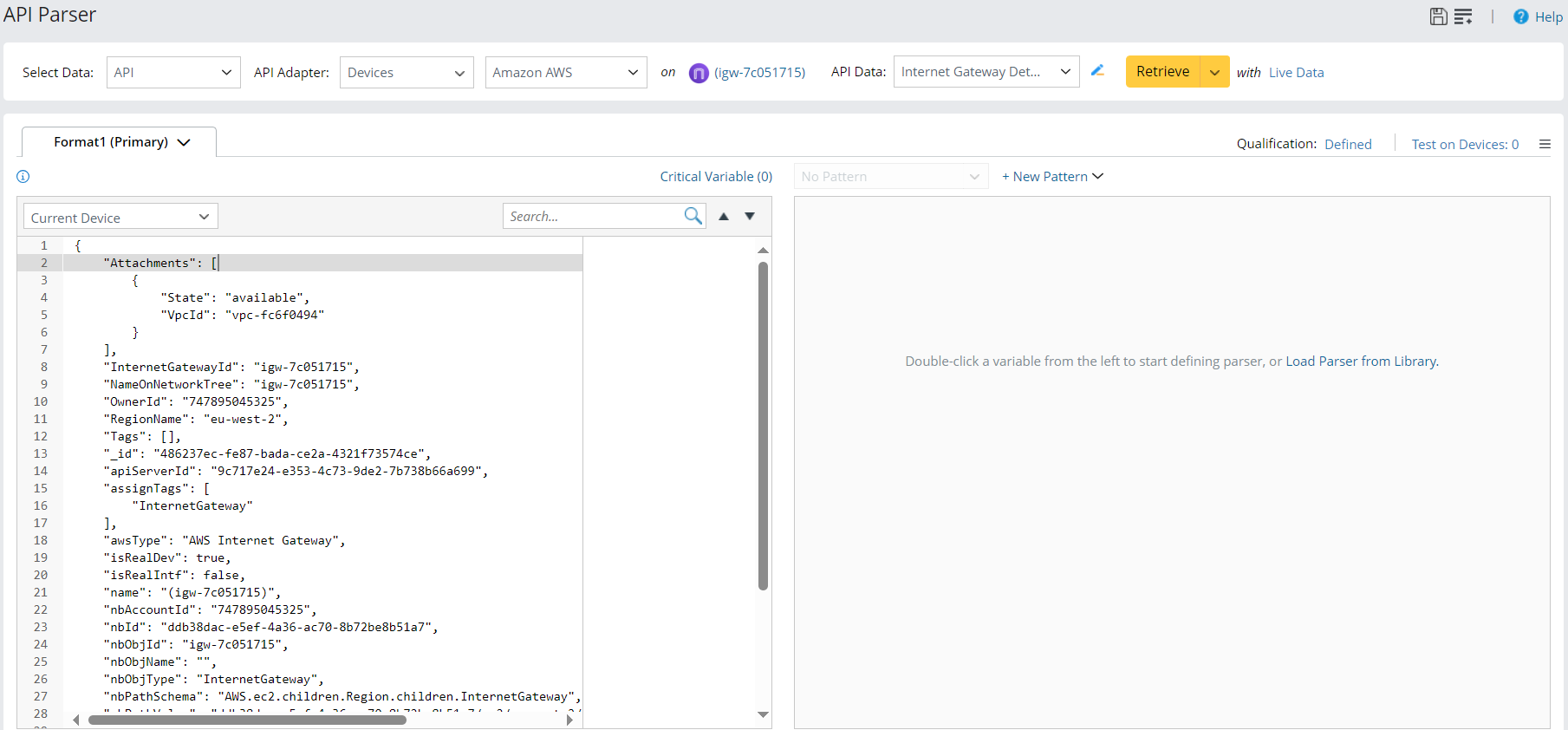Screen dimensions: 1568x730
Task: Click the Save parser icon
Action: [x=1438, y=16]
